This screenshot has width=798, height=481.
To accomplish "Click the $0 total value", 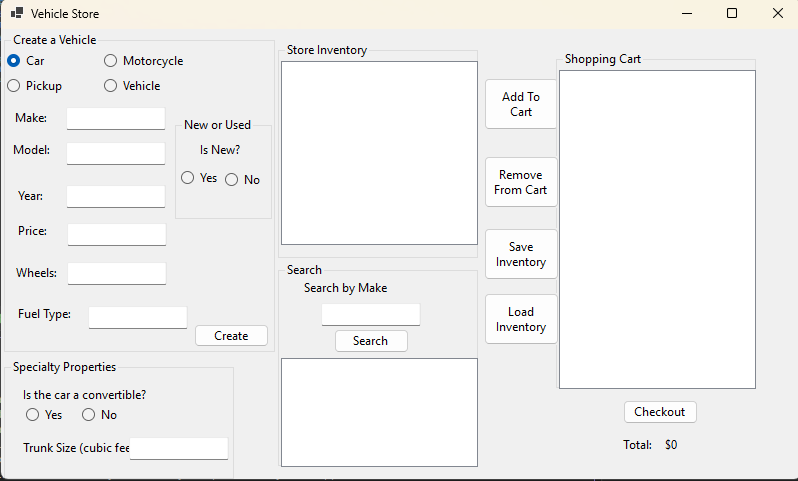I will coord(671,445).
